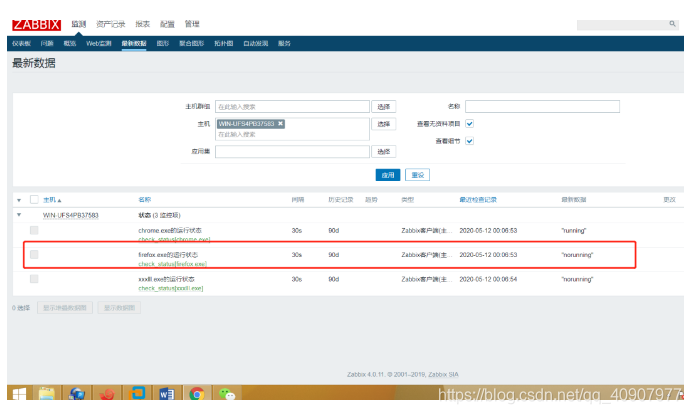Image resolution: width=692 pixels, height=414 pixels.
Task: Toggle the 查看细节 checkbox
Action: pyautogui.click(x=470, y=141)
